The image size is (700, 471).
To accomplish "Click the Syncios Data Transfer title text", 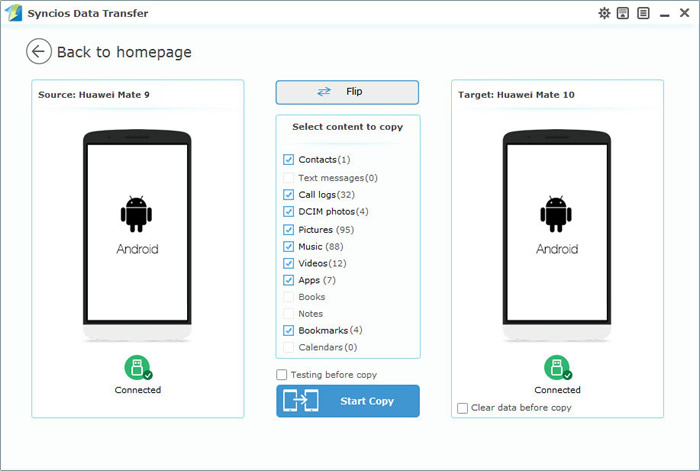I will [88, 13].
